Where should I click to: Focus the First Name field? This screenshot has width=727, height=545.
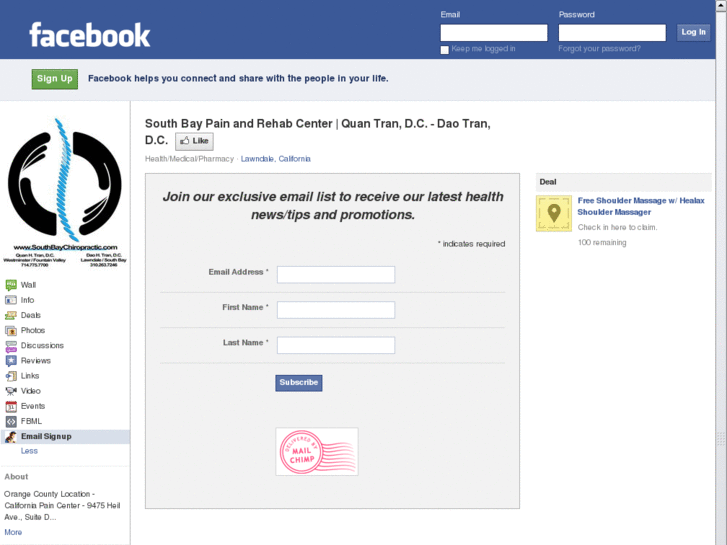(x=336, y=310)
